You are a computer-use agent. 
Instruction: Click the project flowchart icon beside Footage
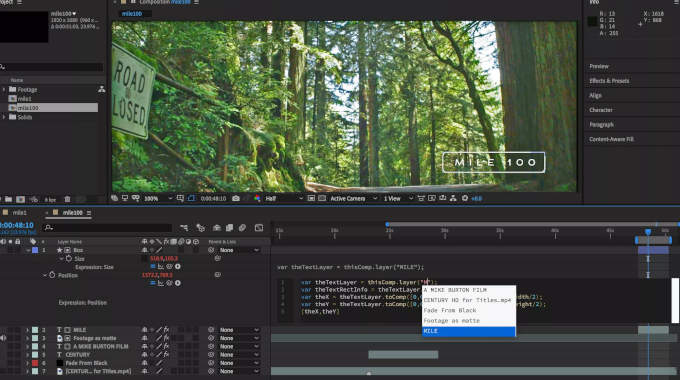click(x=101, y=89)
